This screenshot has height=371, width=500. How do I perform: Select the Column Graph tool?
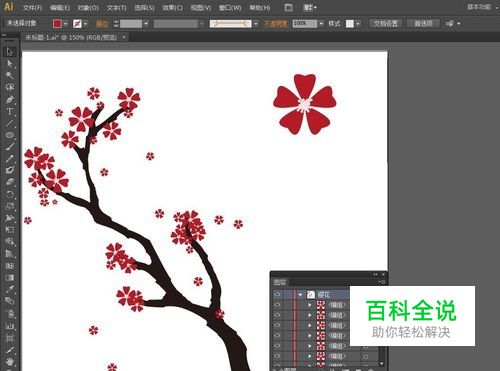[x=10, y=326]
